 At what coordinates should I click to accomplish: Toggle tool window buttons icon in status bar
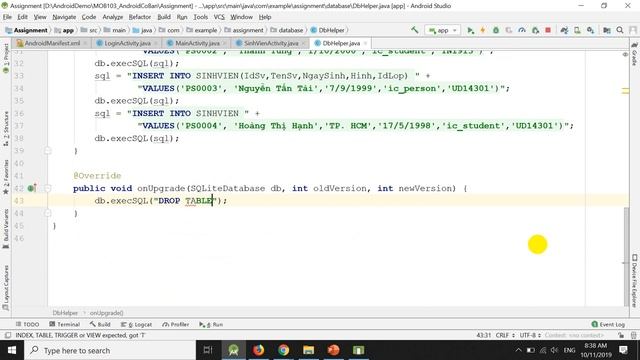[7, 336]
